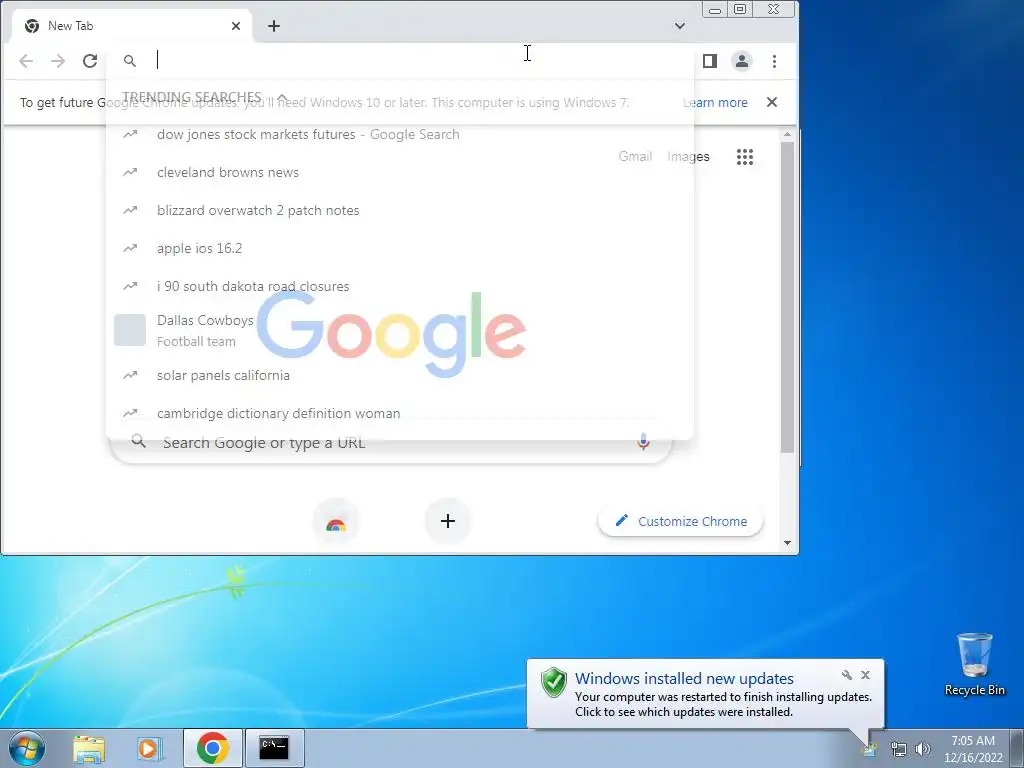Image resolution: width=1024 pixels, height=768 pixels.
Task: Open the Web Store shortcut tile
Action: [336, 521]
